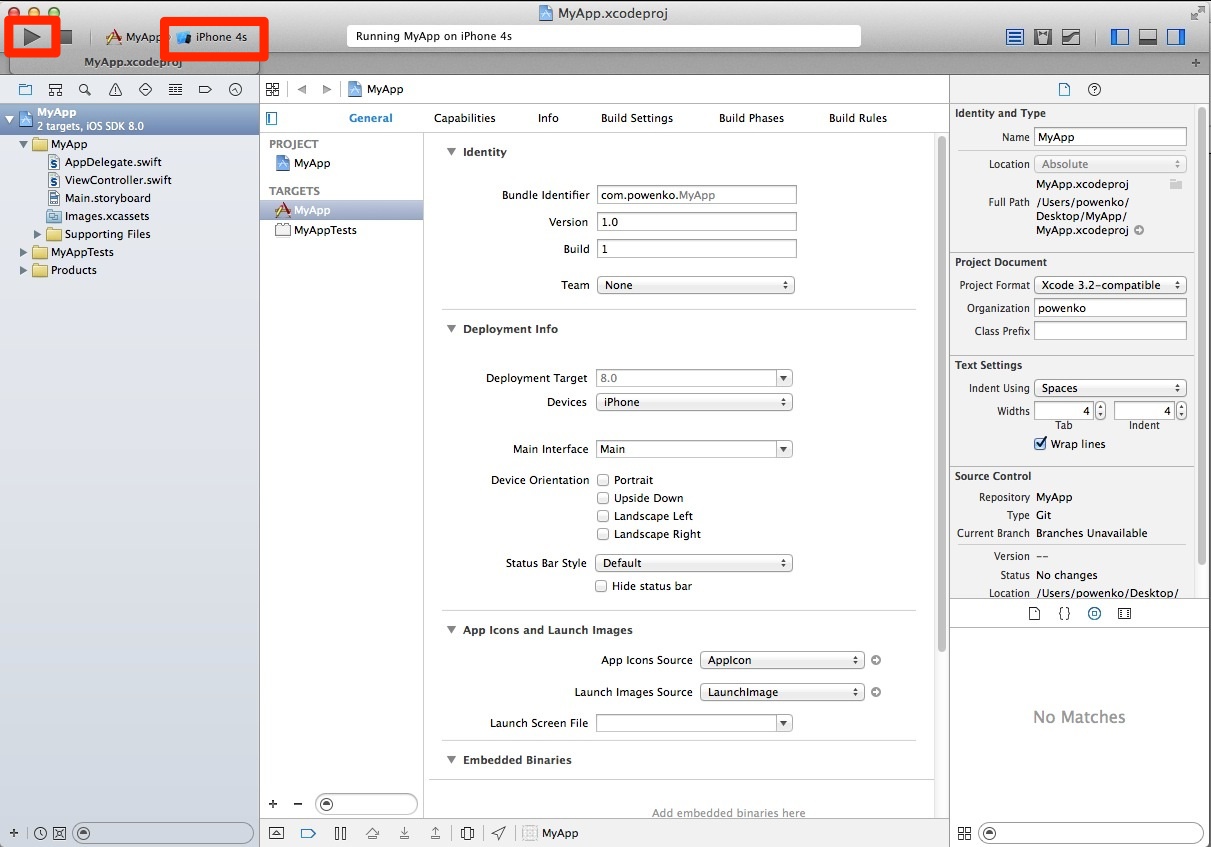Switch to the General tab
The width and height of the screenshot is (1211, 847).
pyautogui.click(x=371, y=118)
